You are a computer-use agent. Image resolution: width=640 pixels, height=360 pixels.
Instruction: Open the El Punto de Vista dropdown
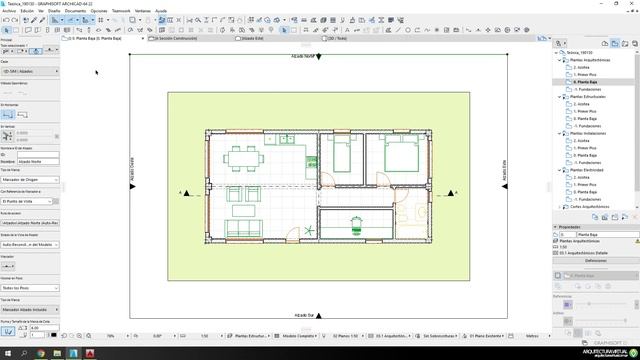27,201
